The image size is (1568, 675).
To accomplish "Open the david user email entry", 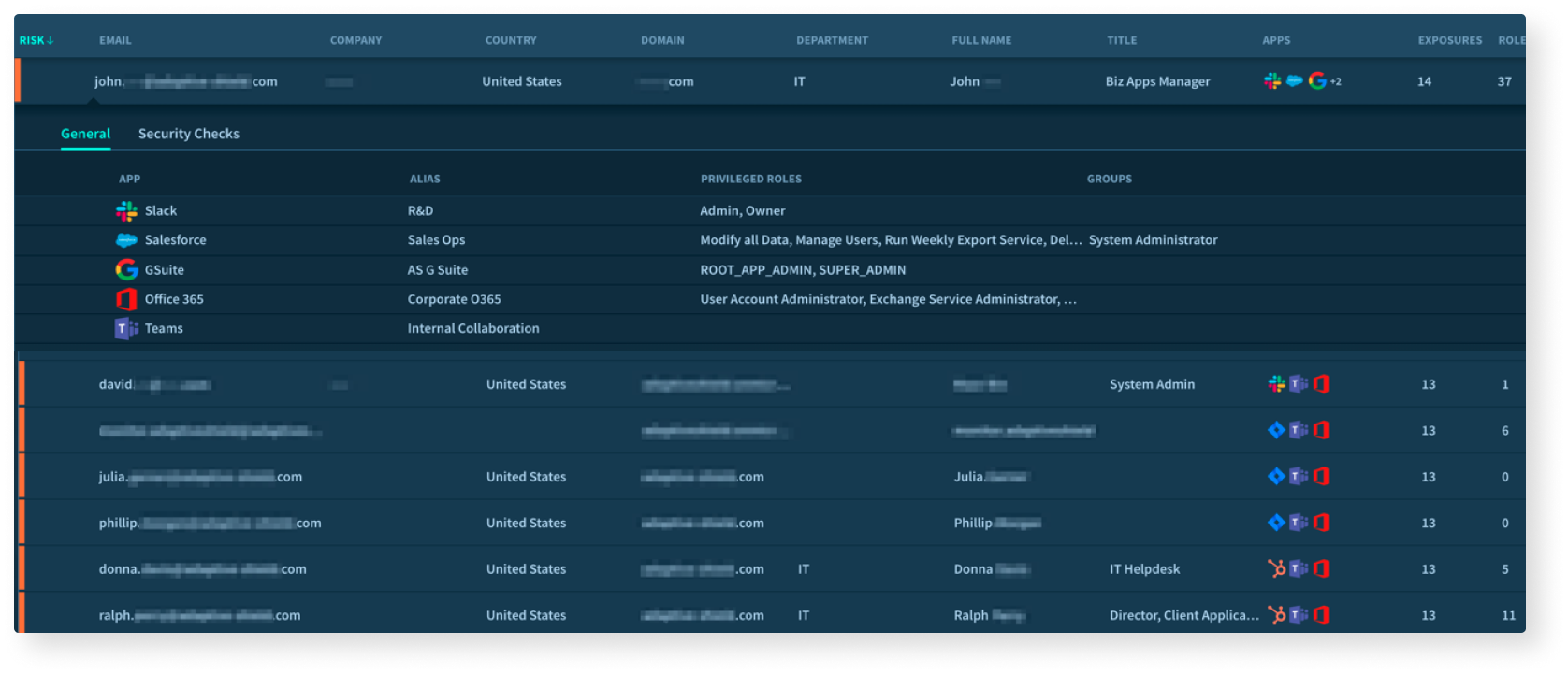I will click(x=154, y=384).
